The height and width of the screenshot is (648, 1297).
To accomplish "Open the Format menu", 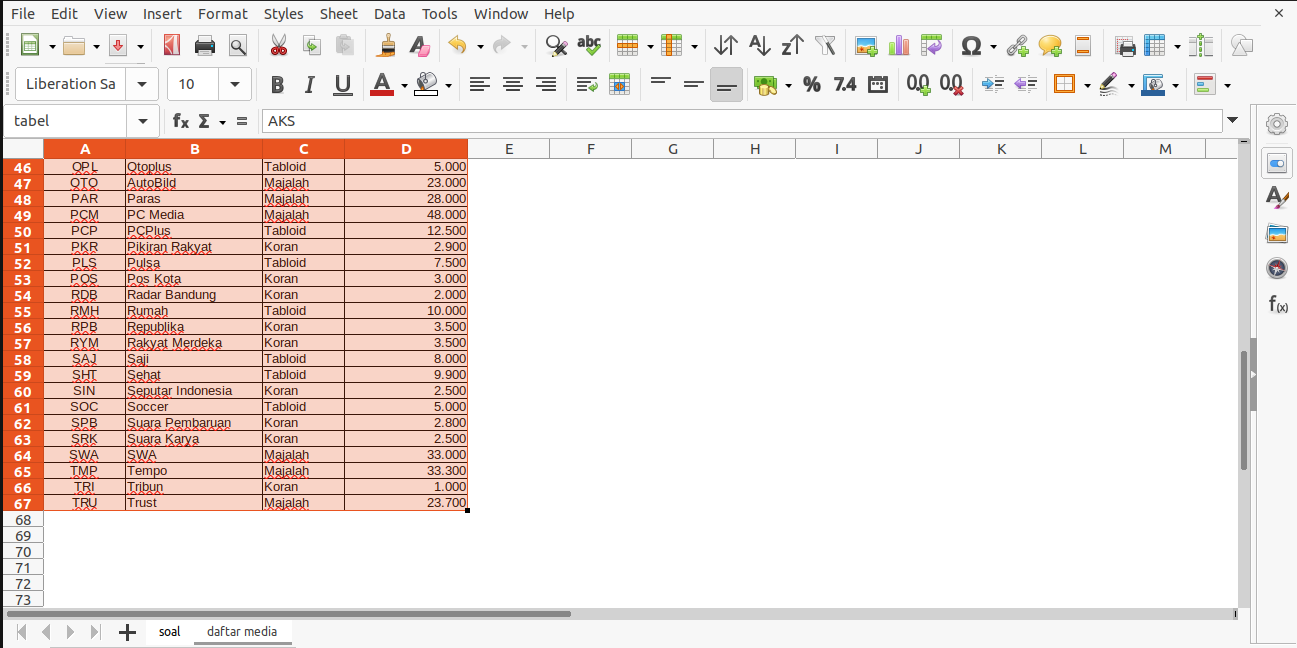I will pyautogui.click(x=223, y=13).
